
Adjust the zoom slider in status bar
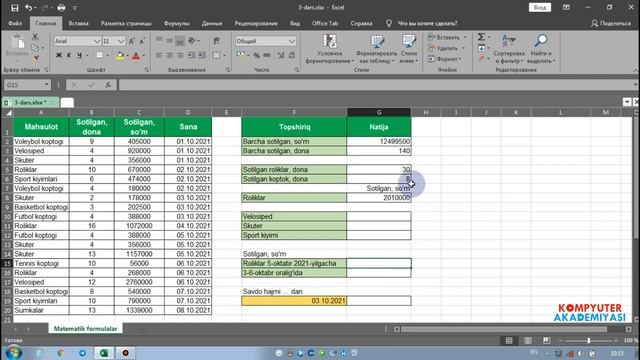(589, 340)
